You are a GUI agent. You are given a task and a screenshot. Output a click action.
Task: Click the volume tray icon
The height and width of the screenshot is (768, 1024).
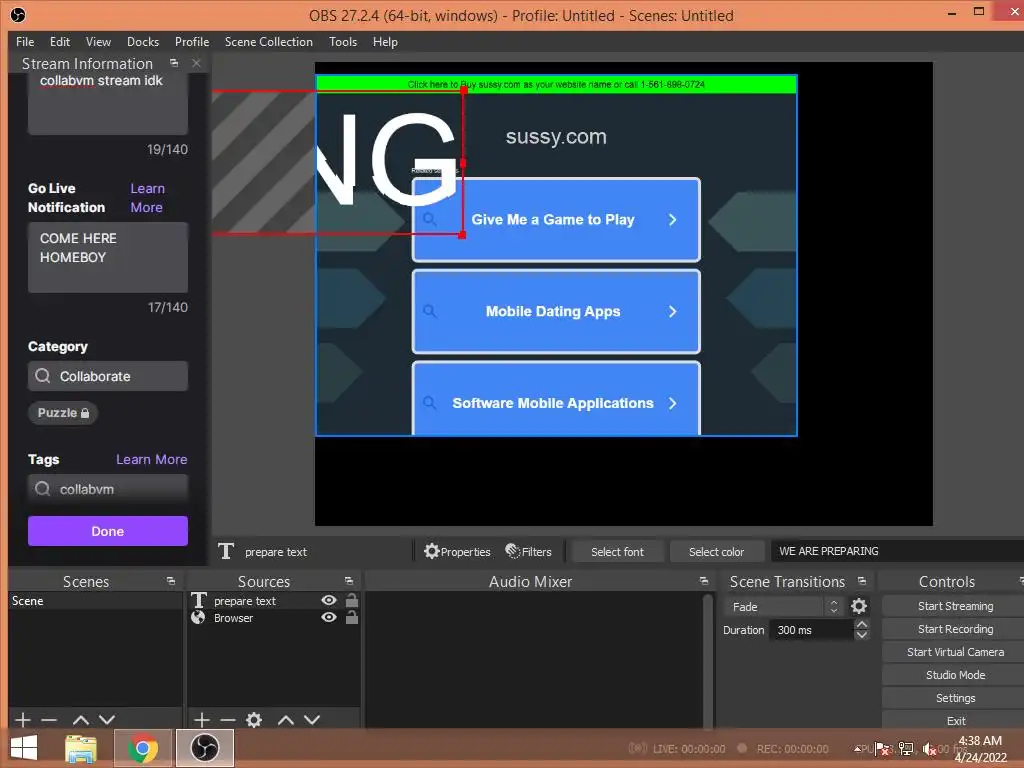click(x=929, y=749)
